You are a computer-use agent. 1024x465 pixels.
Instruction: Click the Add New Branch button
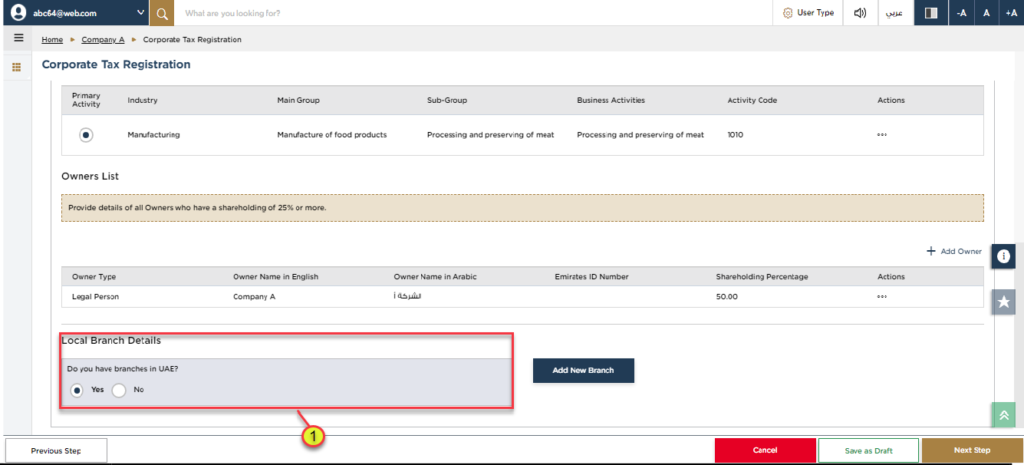[583, 370]
